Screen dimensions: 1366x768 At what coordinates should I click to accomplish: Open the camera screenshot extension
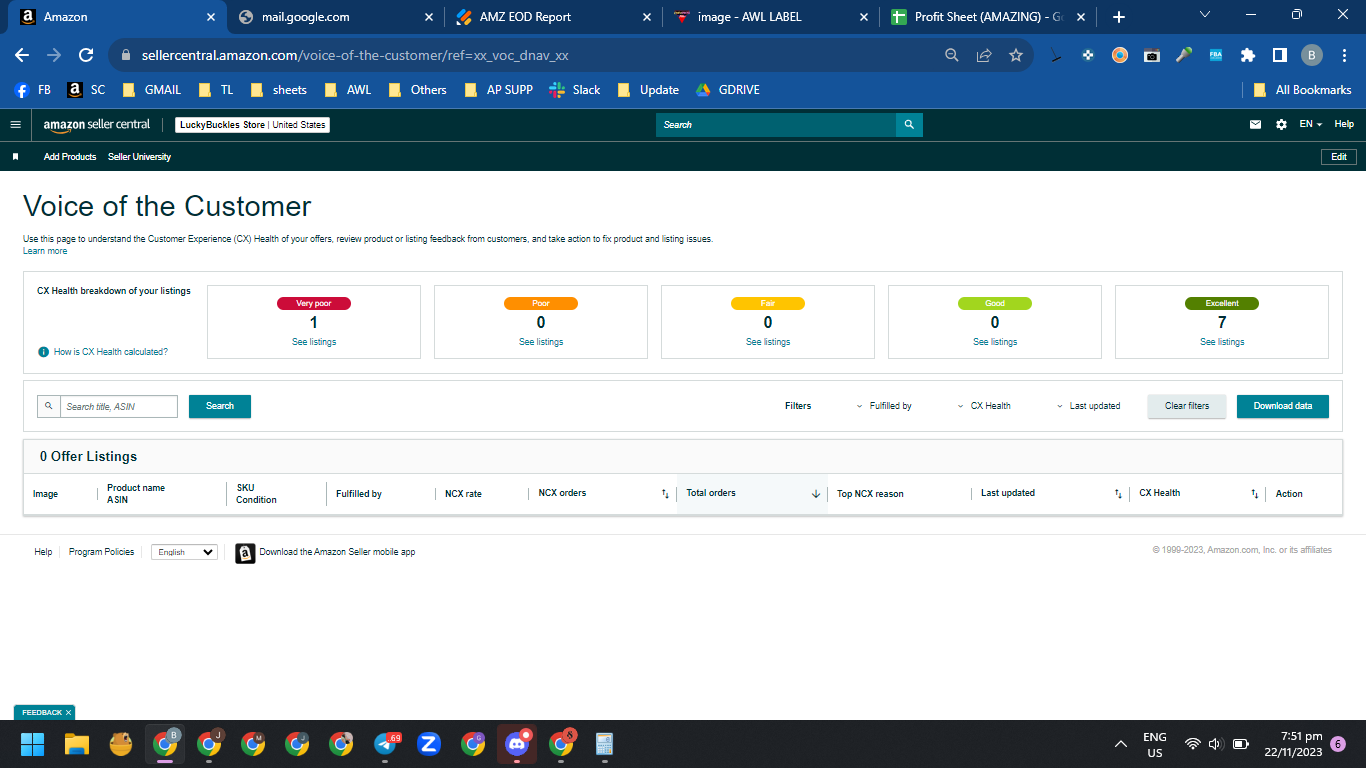click(1152, 56)
